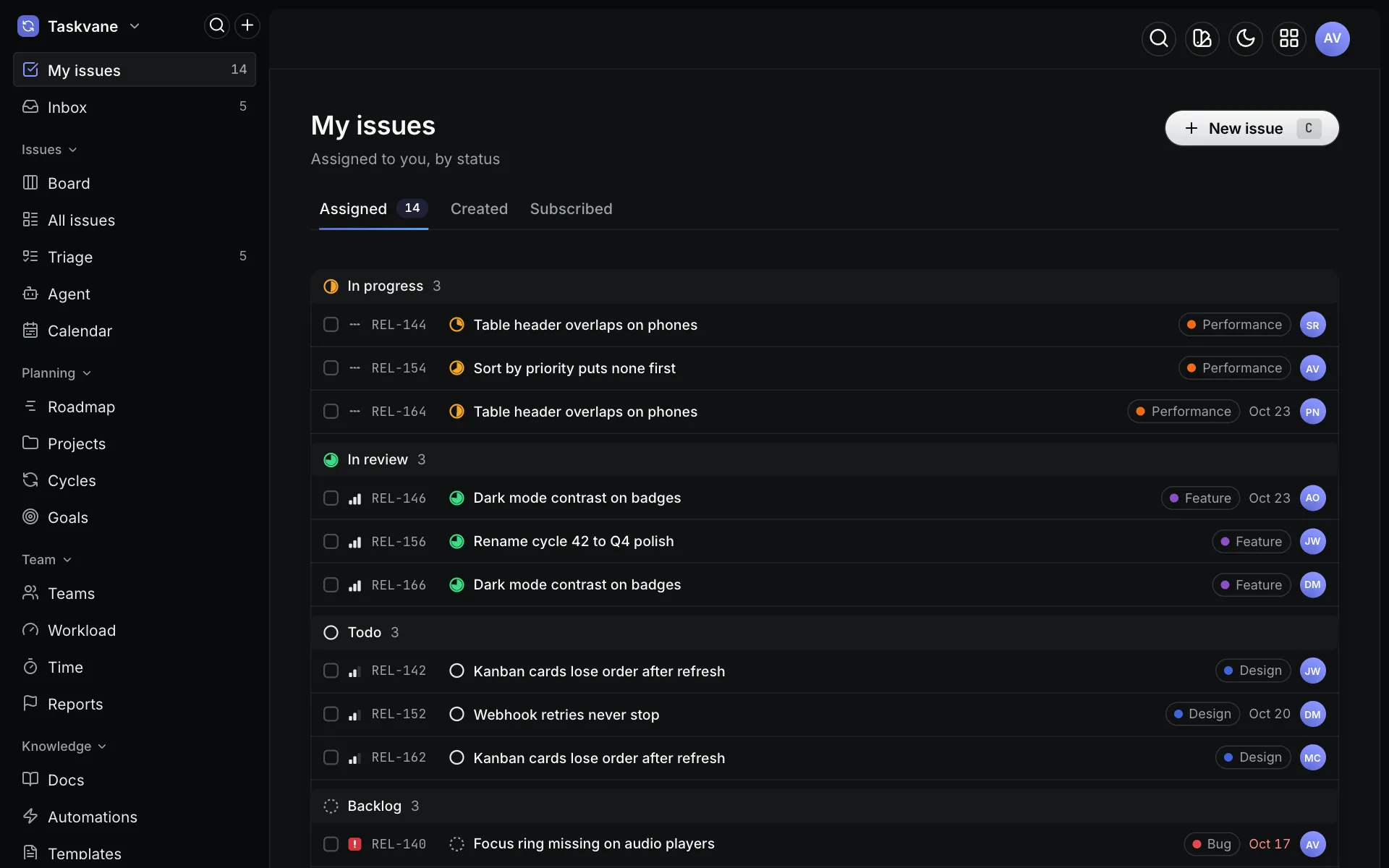Collapse the Todo group header
Viewport: 1389px width, 868px height.
point(825,632)
